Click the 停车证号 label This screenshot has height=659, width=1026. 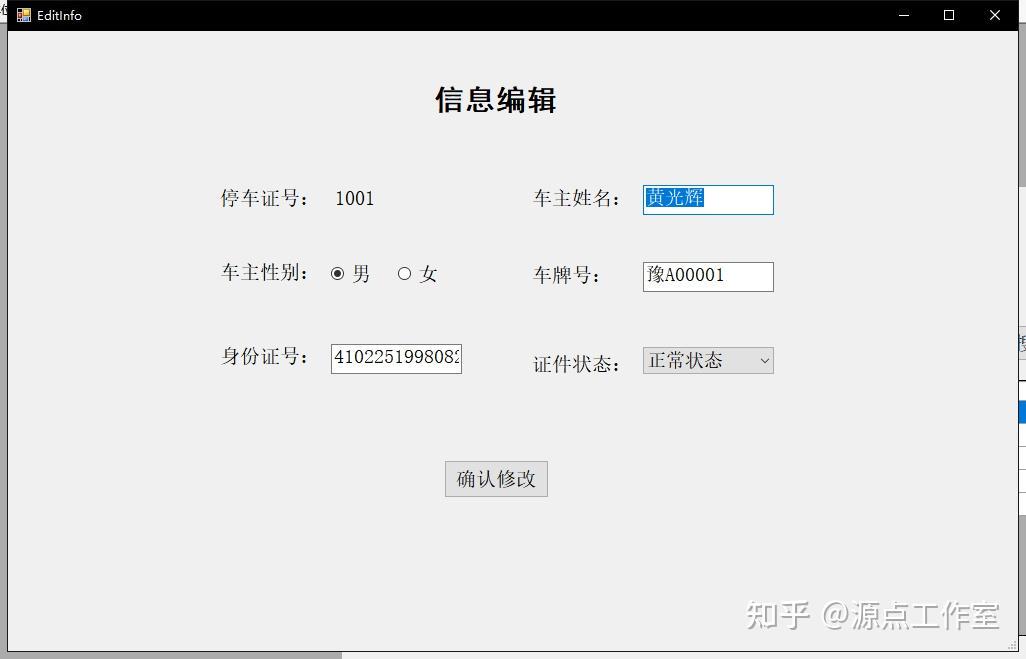(x=264, y=198)
